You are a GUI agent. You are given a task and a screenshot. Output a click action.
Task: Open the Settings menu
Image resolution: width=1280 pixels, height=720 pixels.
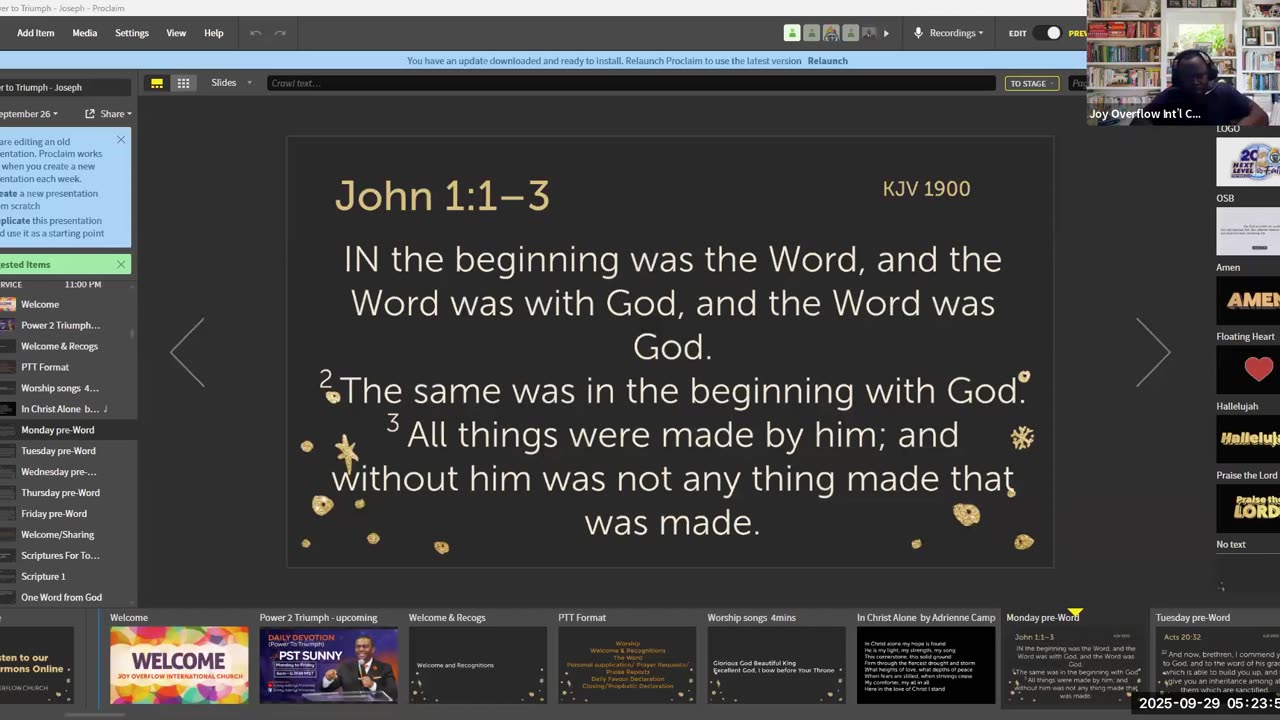(x=132, y=33)
